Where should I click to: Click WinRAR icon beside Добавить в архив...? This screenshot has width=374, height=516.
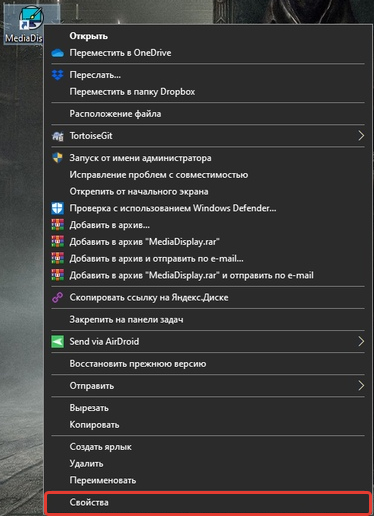(x=58, y=225)
